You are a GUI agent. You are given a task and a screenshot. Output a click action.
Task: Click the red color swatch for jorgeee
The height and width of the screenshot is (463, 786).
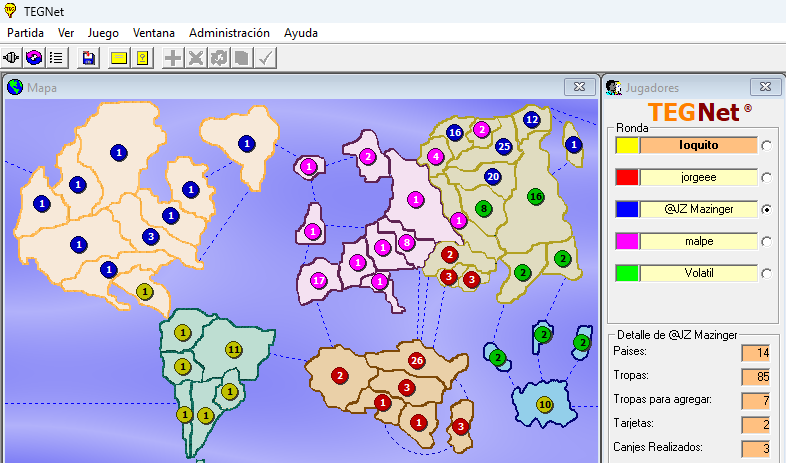click(627, 177)
